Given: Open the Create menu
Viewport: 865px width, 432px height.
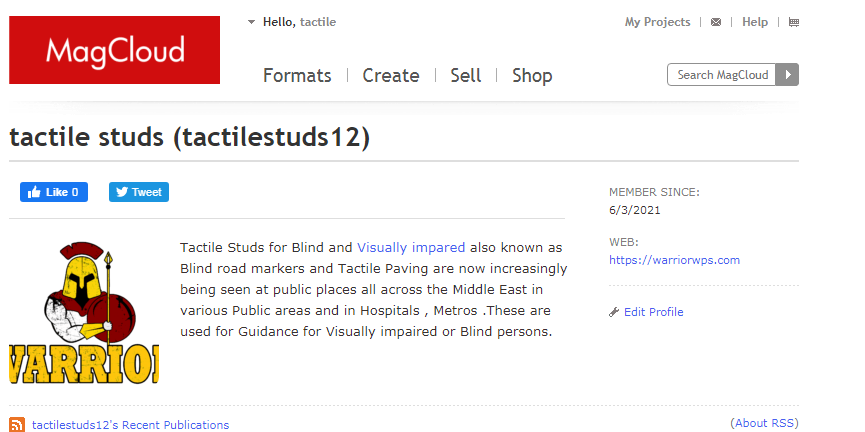Looking at the screenshot, I should click(x=391, y=75).
